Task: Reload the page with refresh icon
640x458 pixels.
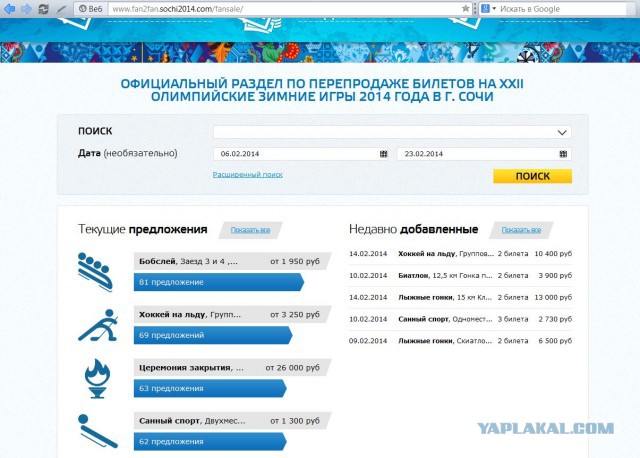Action: 44,9
